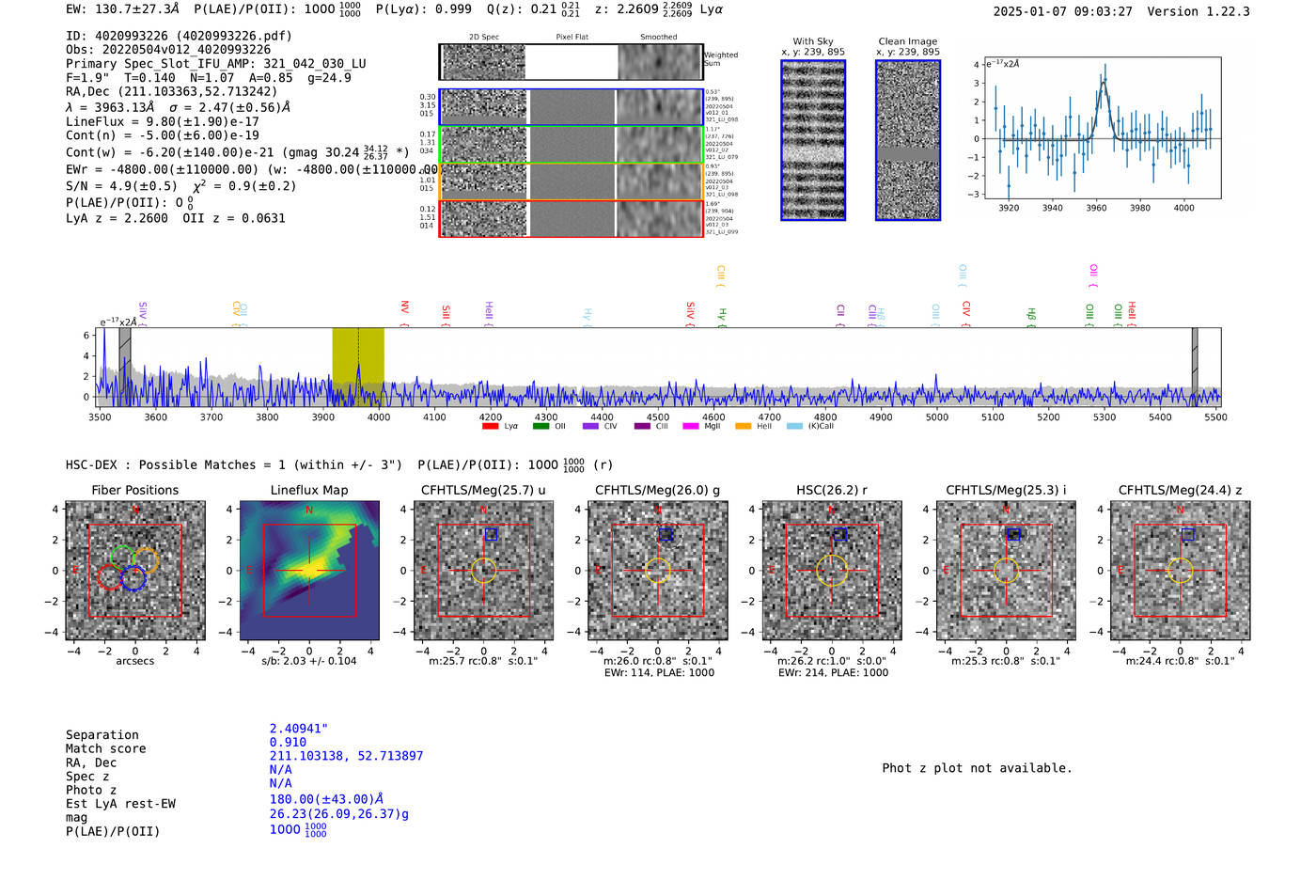Open the Lineflux Map panel
Image resolution: width=1316 pixels, height=896 pixels.
[x=309, y=571]
